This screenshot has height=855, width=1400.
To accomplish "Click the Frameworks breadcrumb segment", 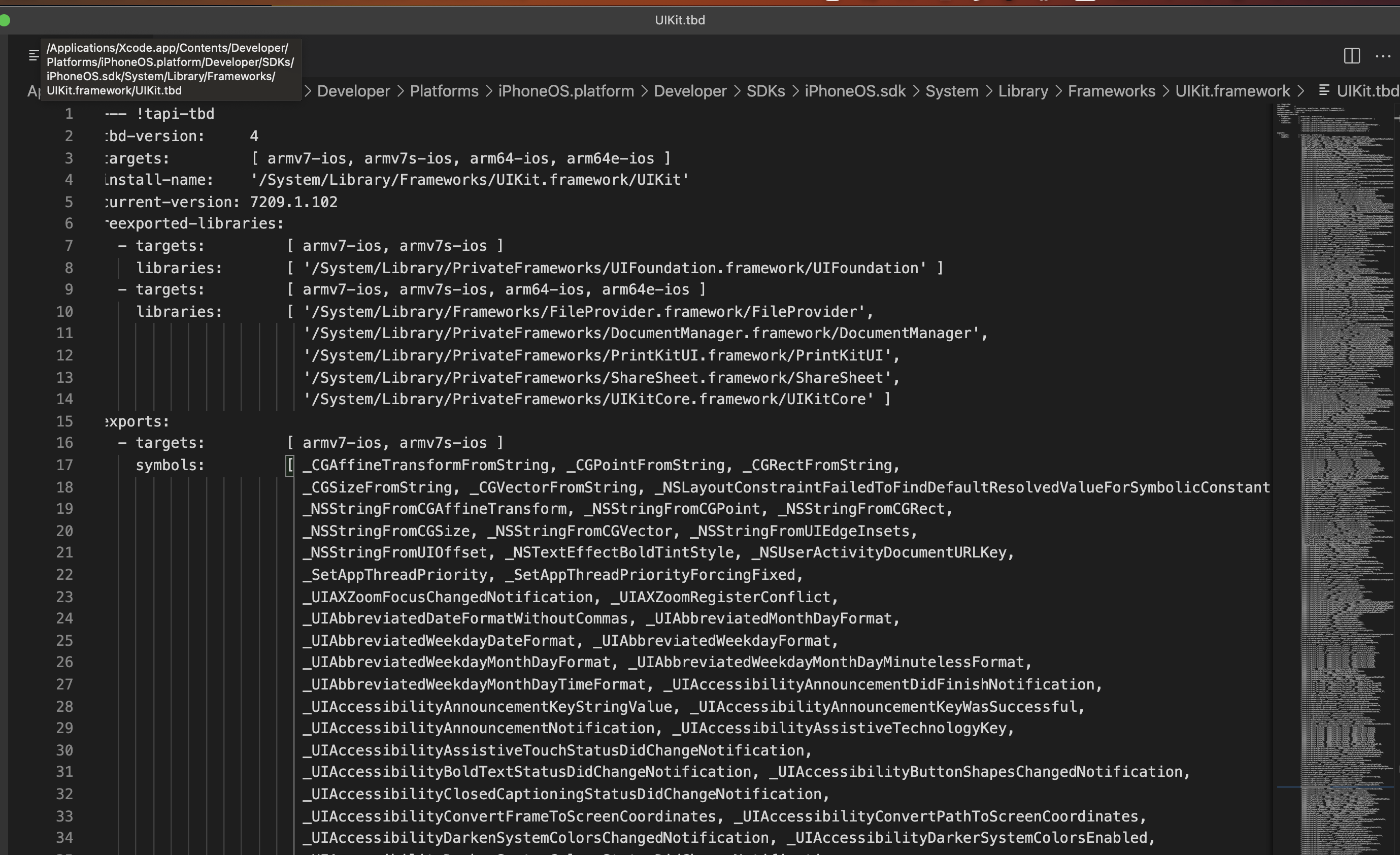I will (1111, 91).
